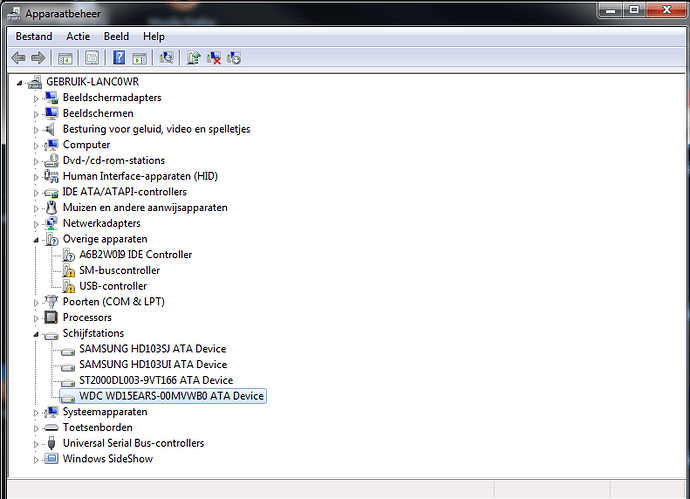Select SAMSUNG HD103UI ATA Device

pos(153,365)
